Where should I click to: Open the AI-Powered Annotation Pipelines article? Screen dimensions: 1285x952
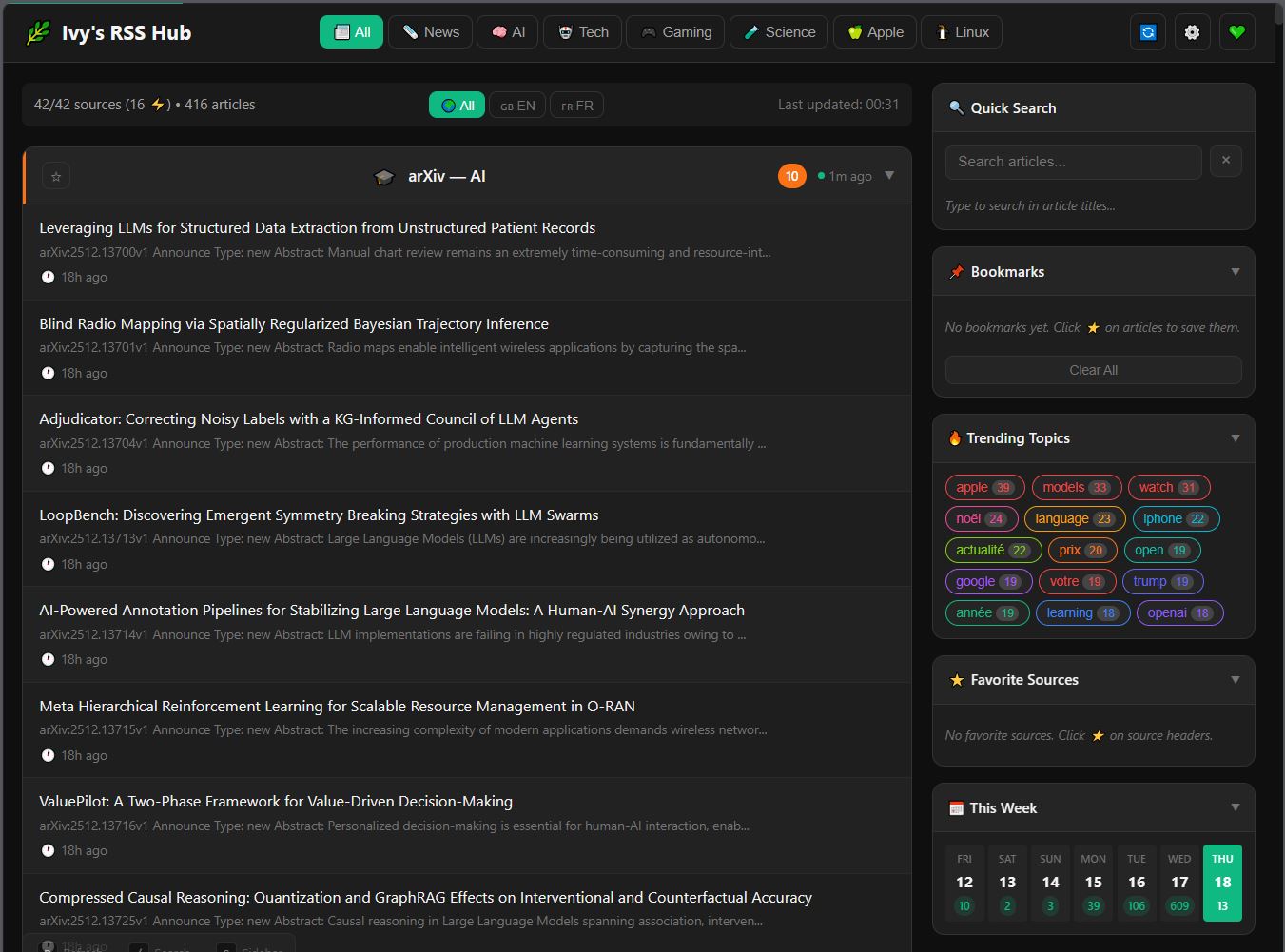(392, 611)
